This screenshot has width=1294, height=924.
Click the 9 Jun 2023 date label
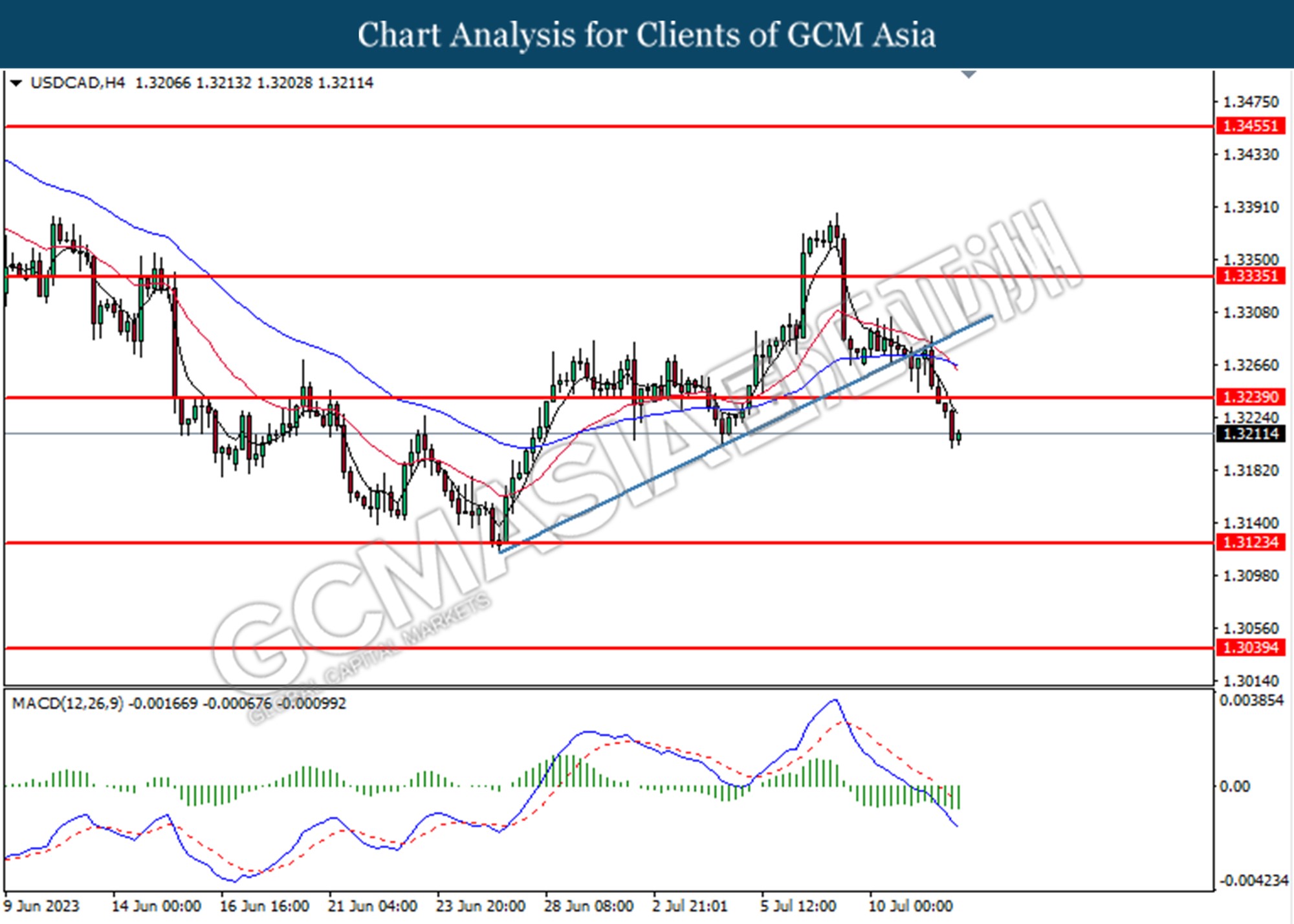[x=41, y=906]
